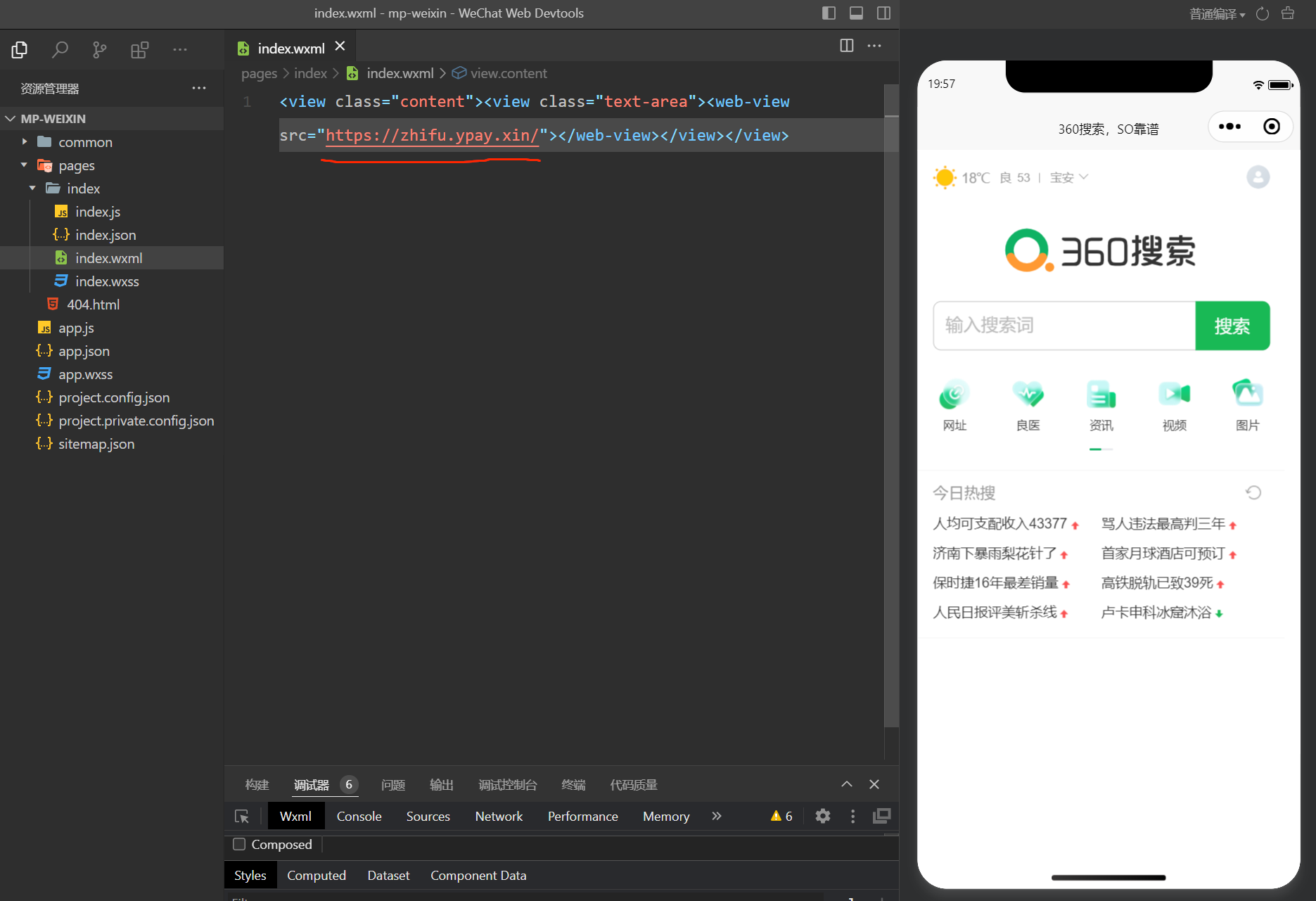Image resolution: width=1316 pixels, height=901 pixels.
Task: Click the 输入搜索词 search input field
Action: (x=1063, y=326)
